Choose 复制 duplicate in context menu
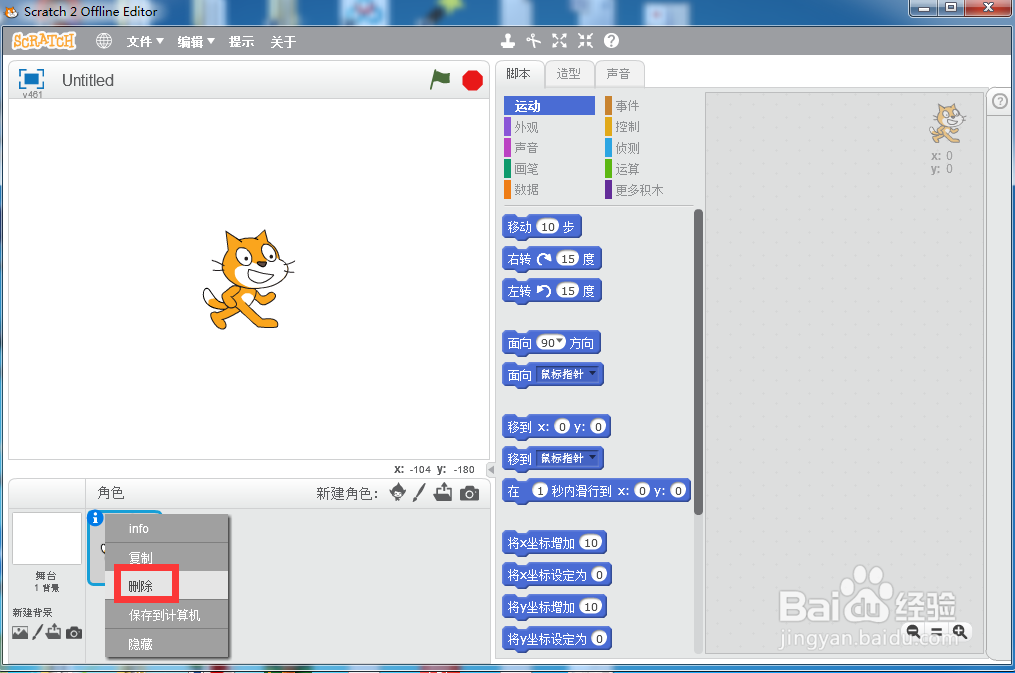The image size is (1015, 673). click(167, 557)
